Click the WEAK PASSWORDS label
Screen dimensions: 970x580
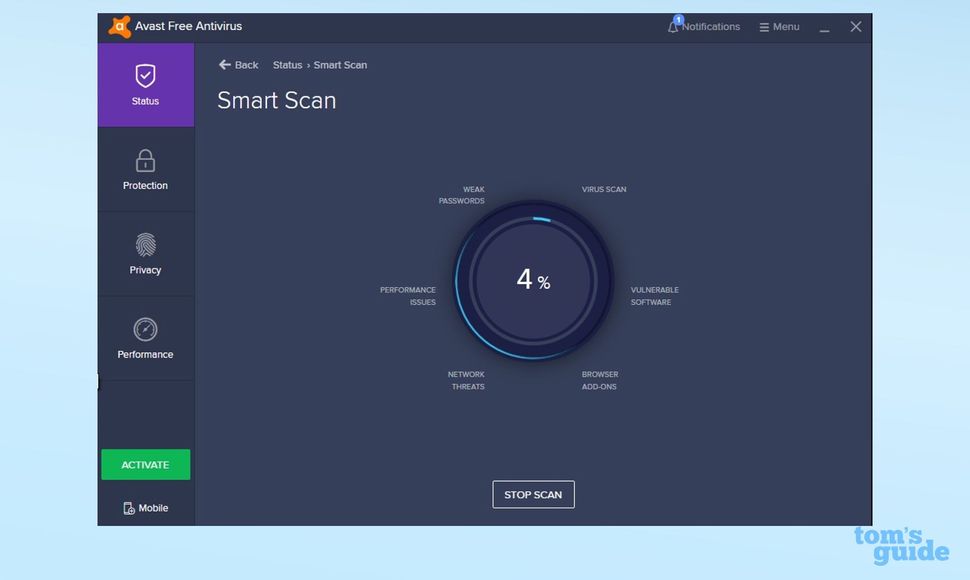(x=461, y=195)
